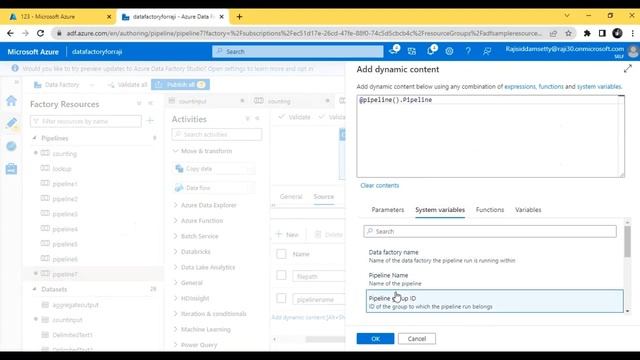Tick the checkbox next to Name header
Screen dimensions: 640x360
[x=281, y=254]
